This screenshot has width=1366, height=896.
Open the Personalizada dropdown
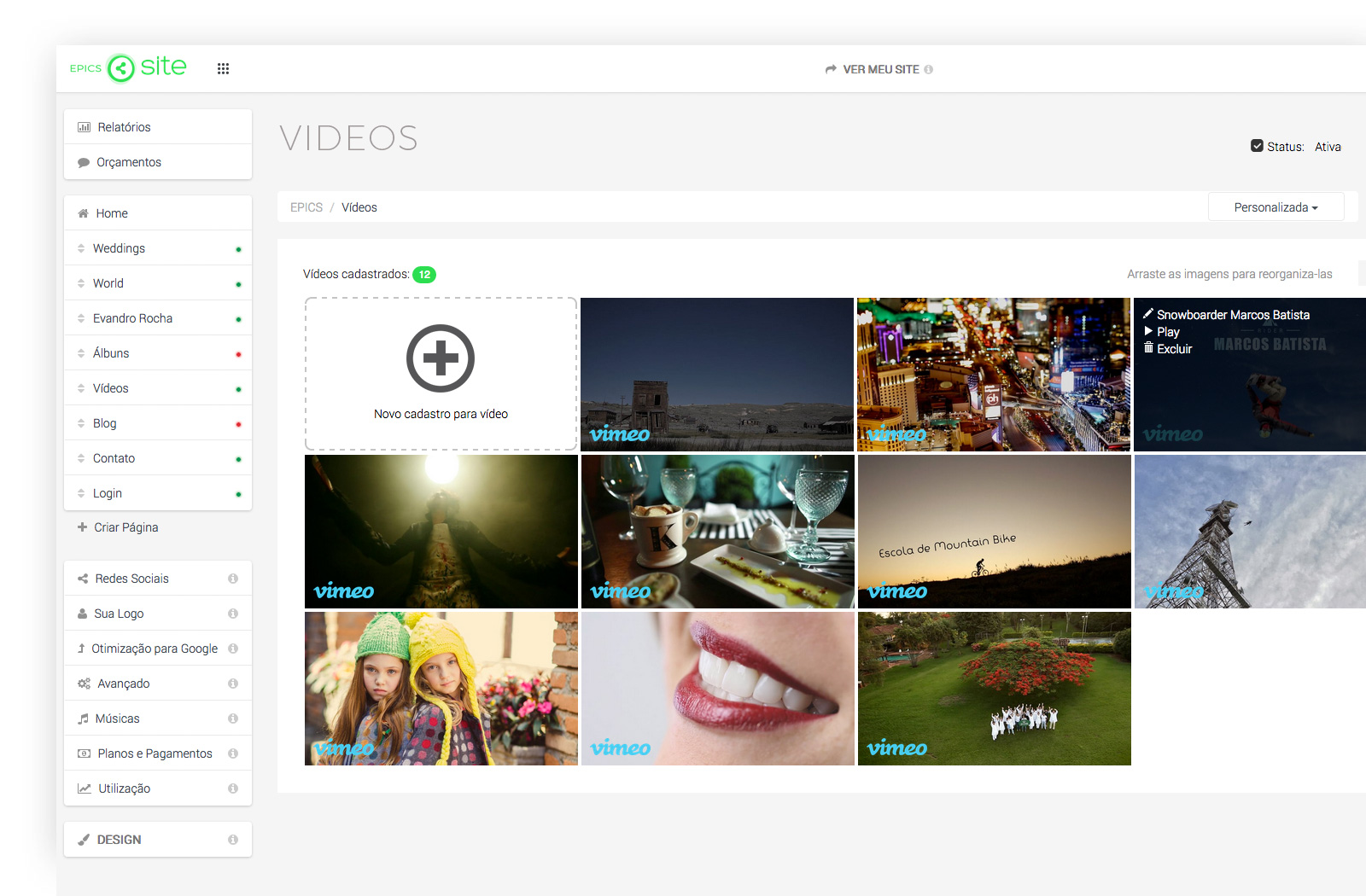click(1276, 207)
